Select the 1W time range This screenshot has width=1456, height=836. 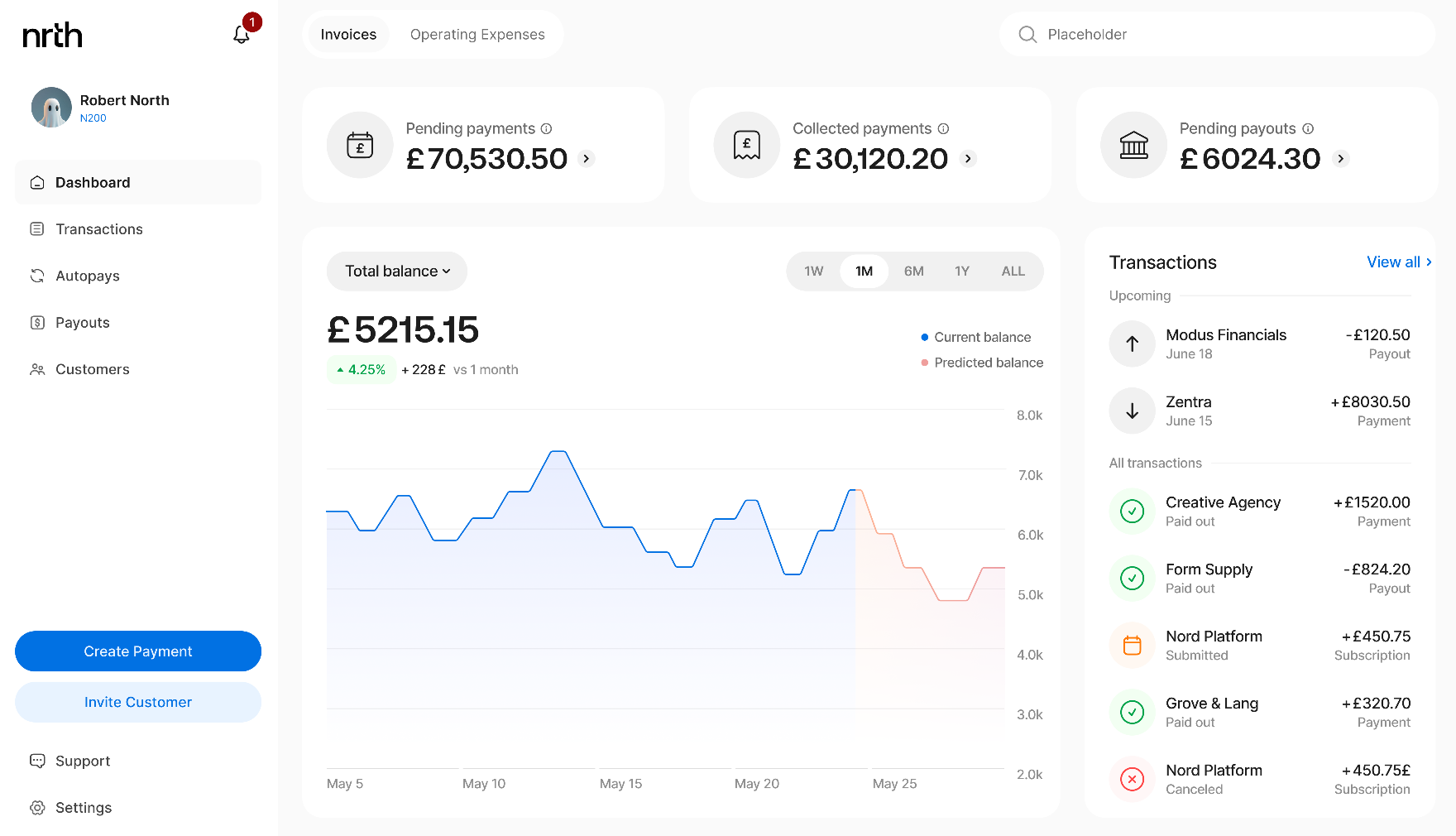click(x=814, y=271)
